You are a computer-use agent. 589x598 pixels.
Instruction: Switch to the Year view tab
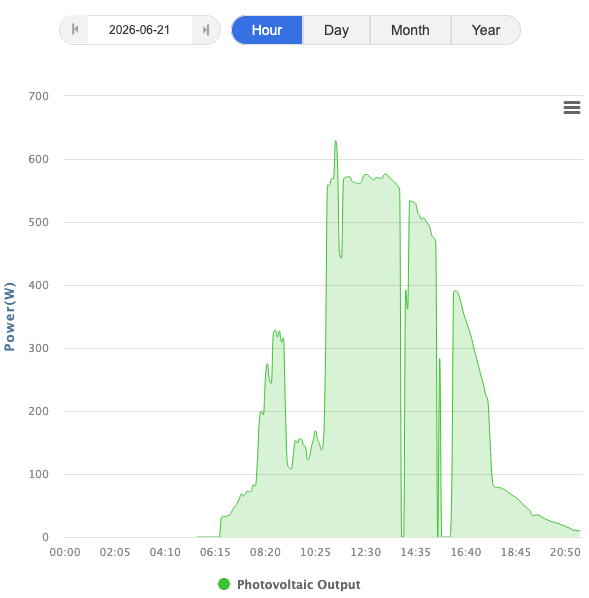pyautogui.click(x=486, y=30)
